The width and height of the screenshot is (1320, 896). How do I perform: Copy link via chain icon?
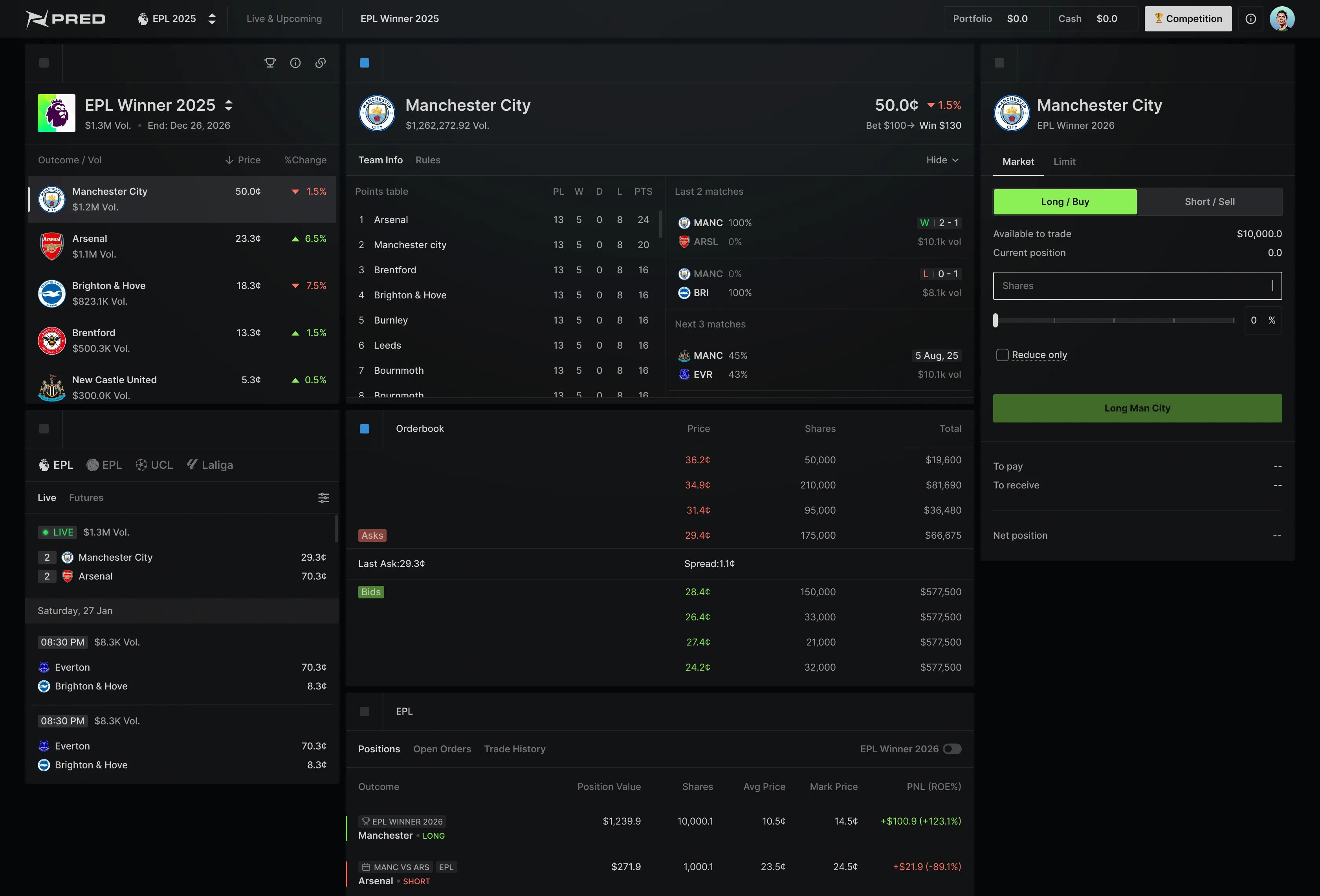(x=320, y=63)
